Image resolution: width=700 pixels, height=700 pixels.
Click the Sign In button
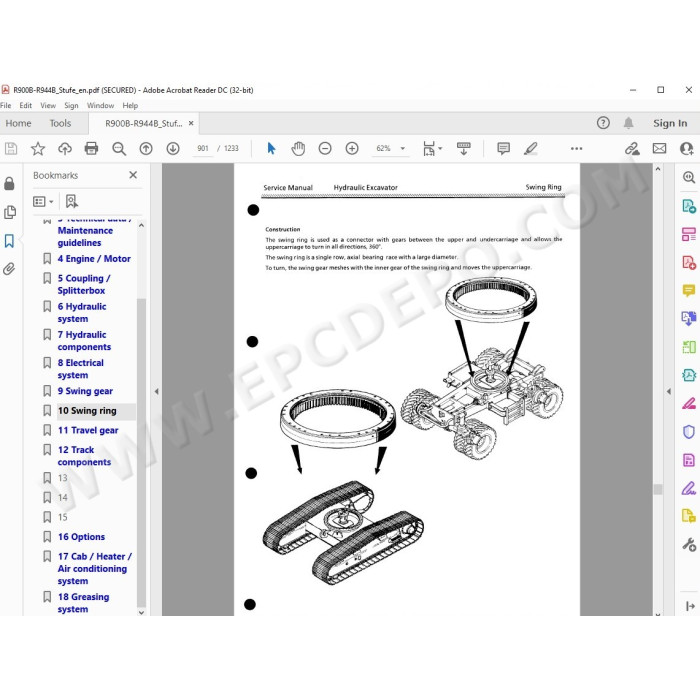pyautogui.click(x=670, y=123)
